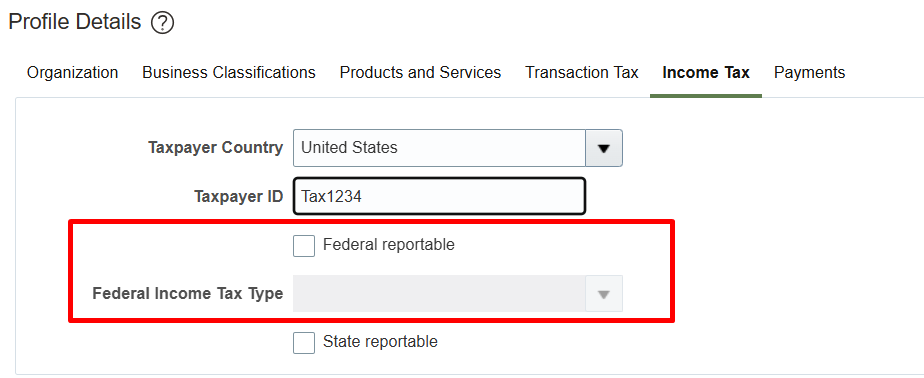Click the Taxpayer Country label
This screenshot has width=924, height=378.
pos(216,147)
